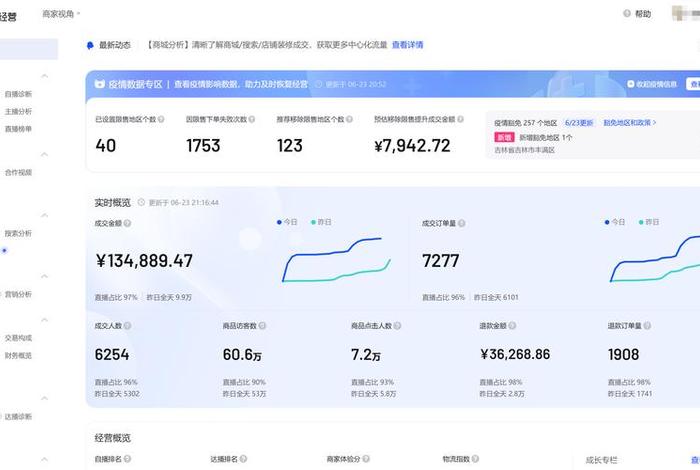Click info icon beside 自播排名
700x470 pixels.
point(127,458)
